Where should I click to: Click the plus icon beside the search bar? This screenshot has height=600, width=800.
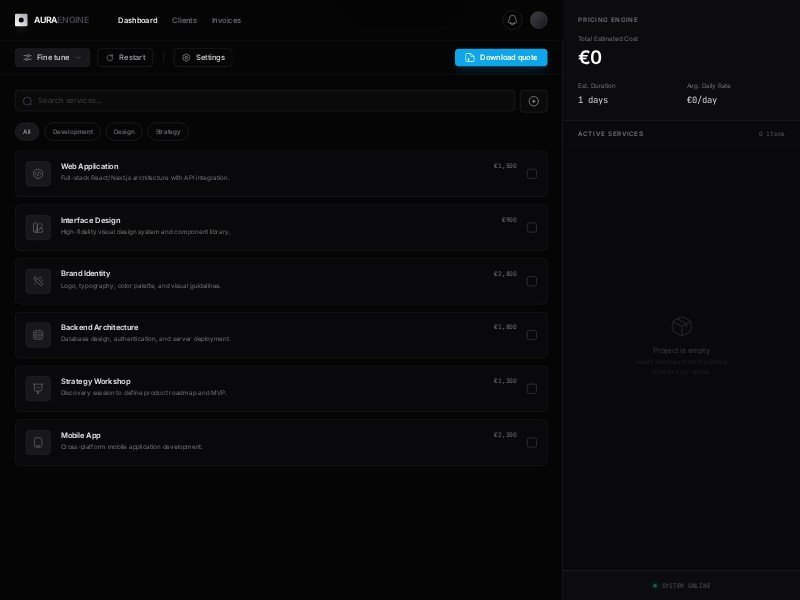[x=533, y=101]
